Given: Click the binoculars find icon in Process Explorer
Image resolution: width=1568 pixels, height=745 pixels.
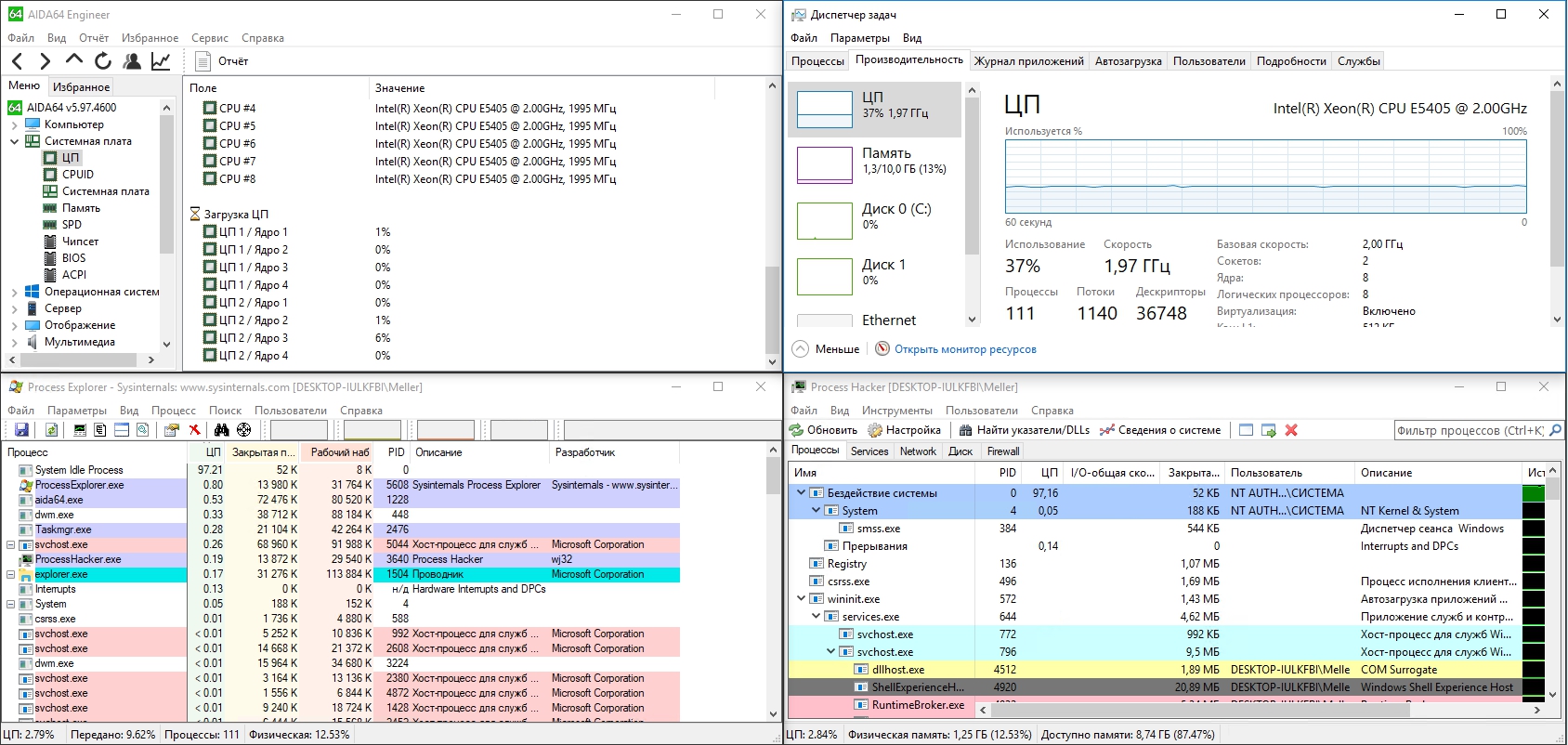Looking at the screenshot, I should tap(221, 430).
